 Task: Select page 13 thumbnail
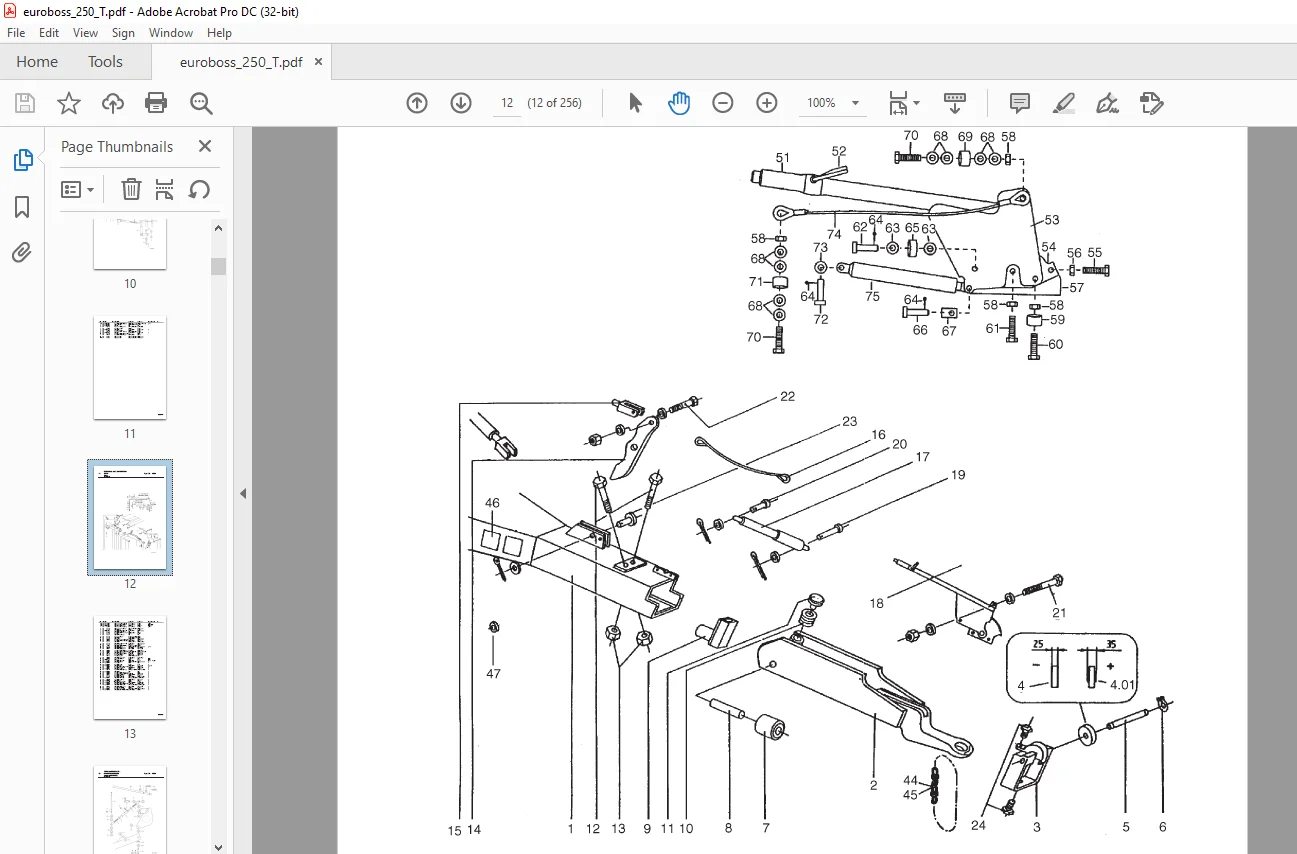[130, 667]
